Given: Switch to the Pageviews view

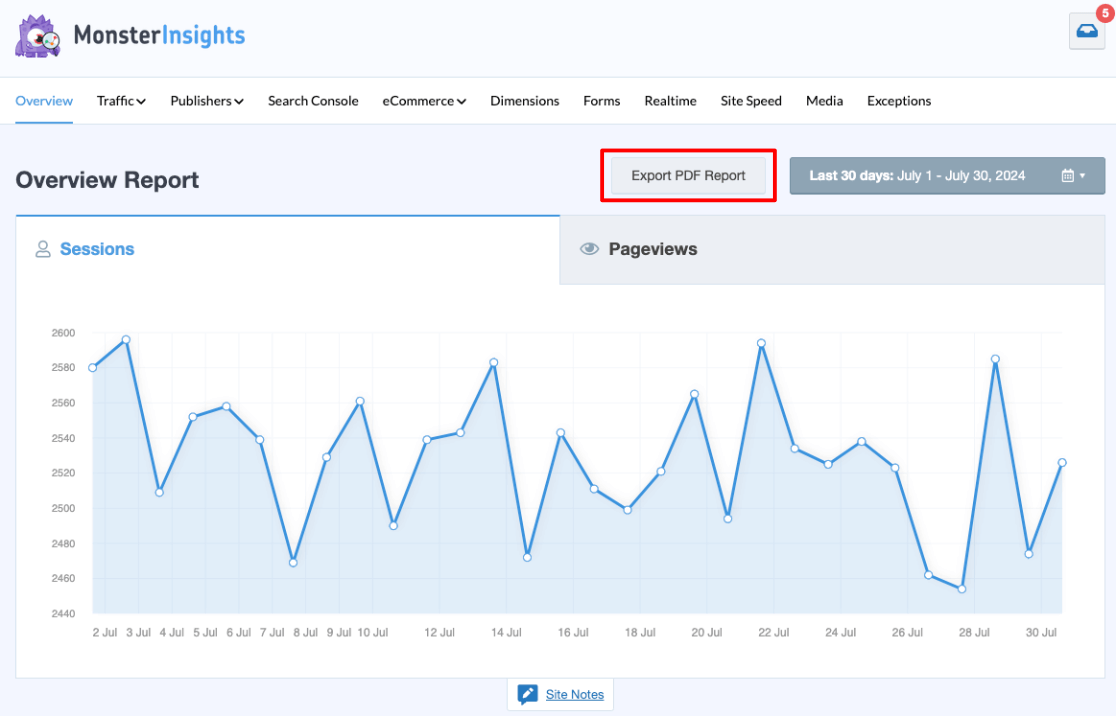Looking at the screenshot, I should click(x=651, y=249).
